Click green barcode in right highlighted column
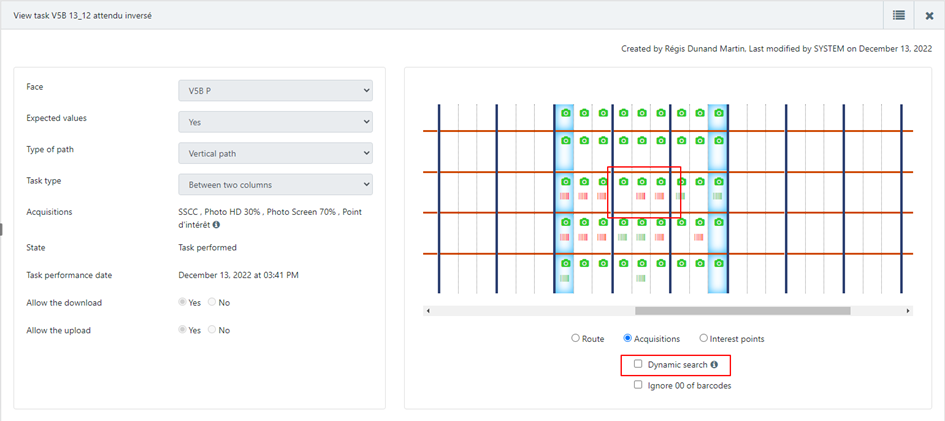Viewport: 945px width, 421px height. (x=718, y=196)
